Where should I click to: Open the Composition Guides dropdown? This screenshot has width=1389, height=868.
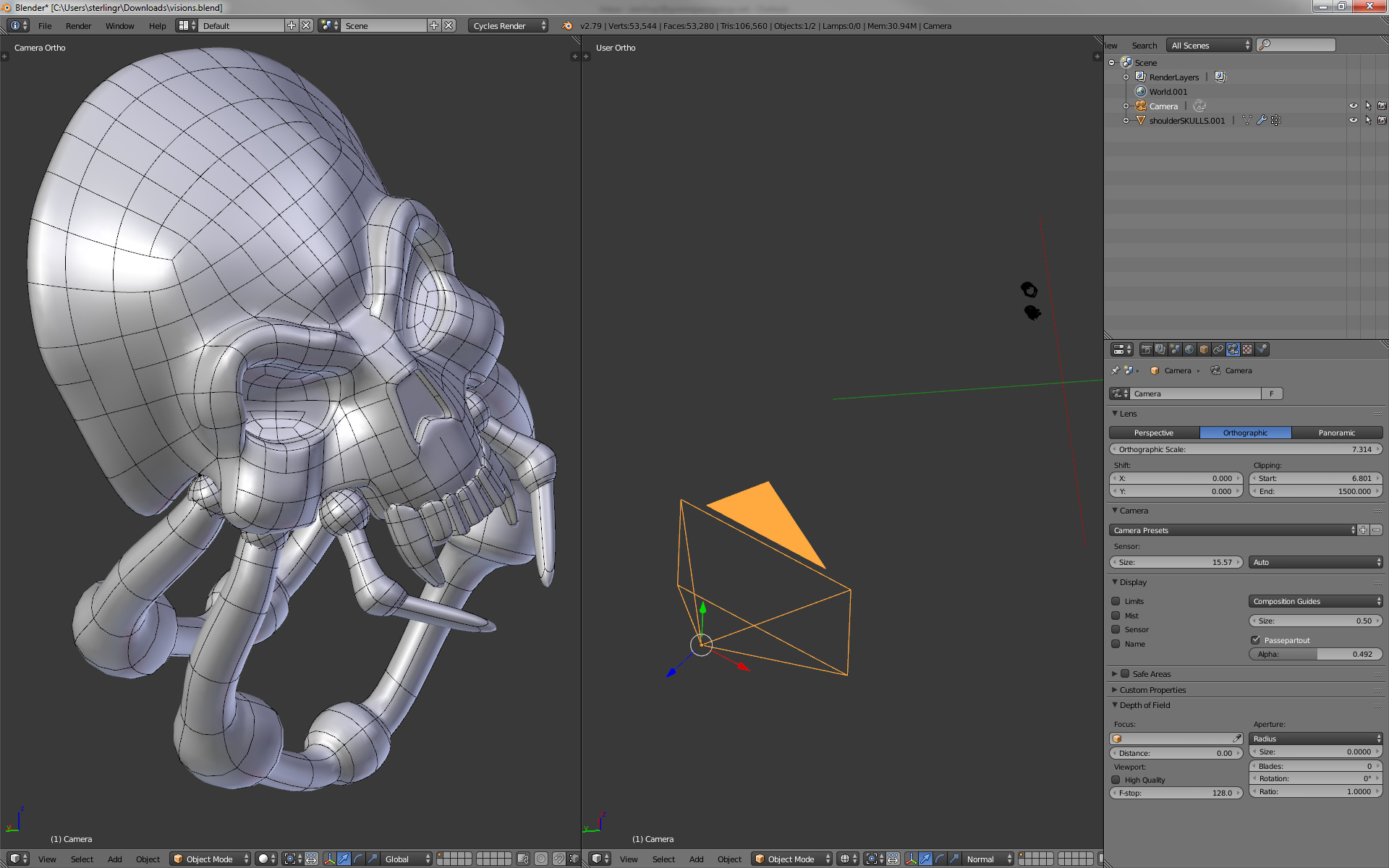coord(1315,601)
